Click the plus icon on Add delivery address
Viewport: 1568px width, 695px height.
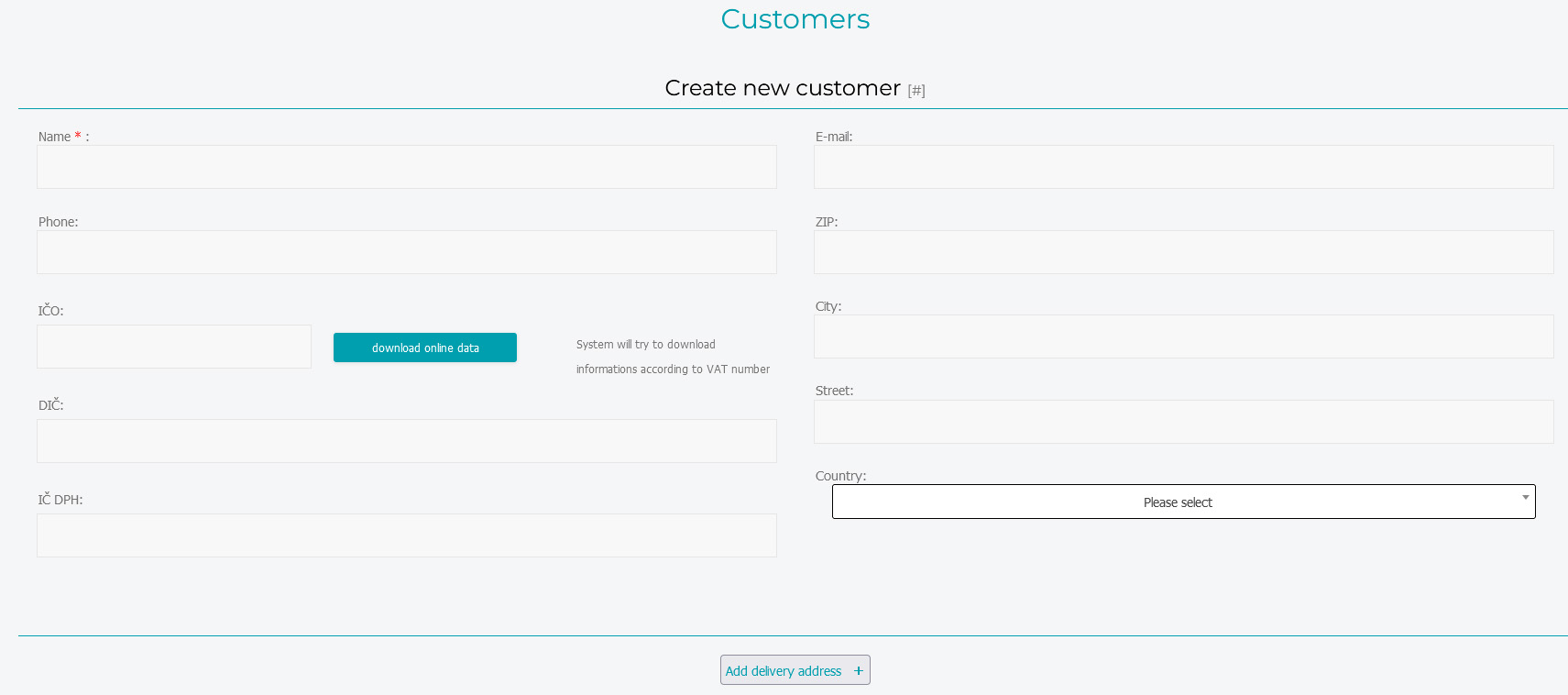[x=858, y=670]
